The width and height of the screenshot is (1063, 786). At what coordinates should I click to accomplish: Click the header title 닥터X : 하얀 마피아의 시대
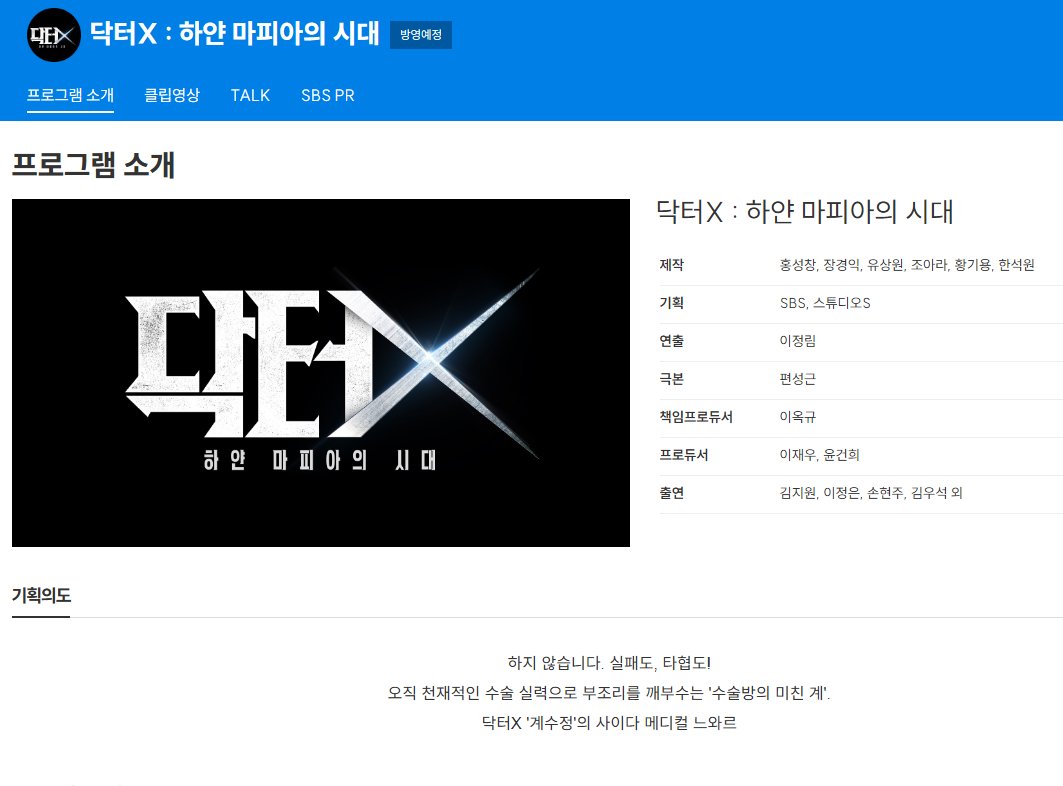coord(235,33)
